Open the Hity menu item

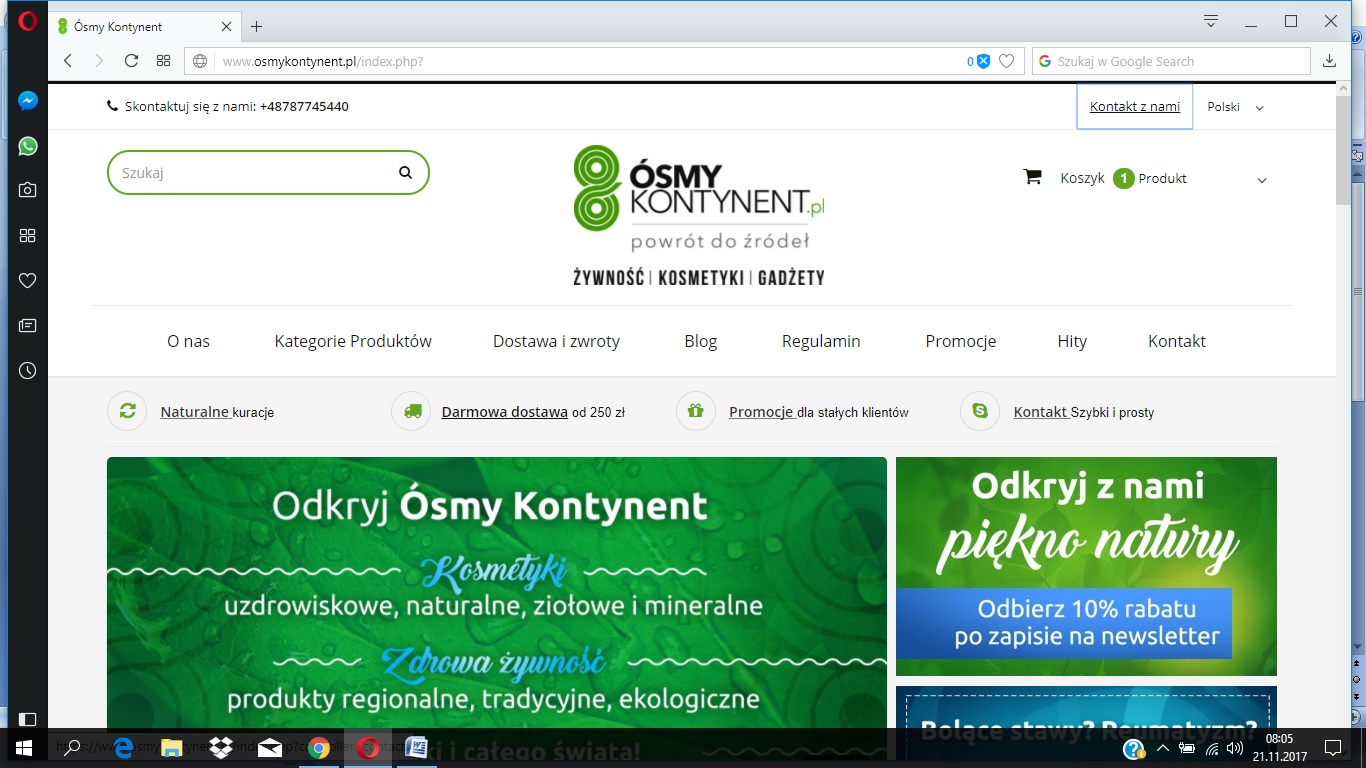pos(1072,341)
